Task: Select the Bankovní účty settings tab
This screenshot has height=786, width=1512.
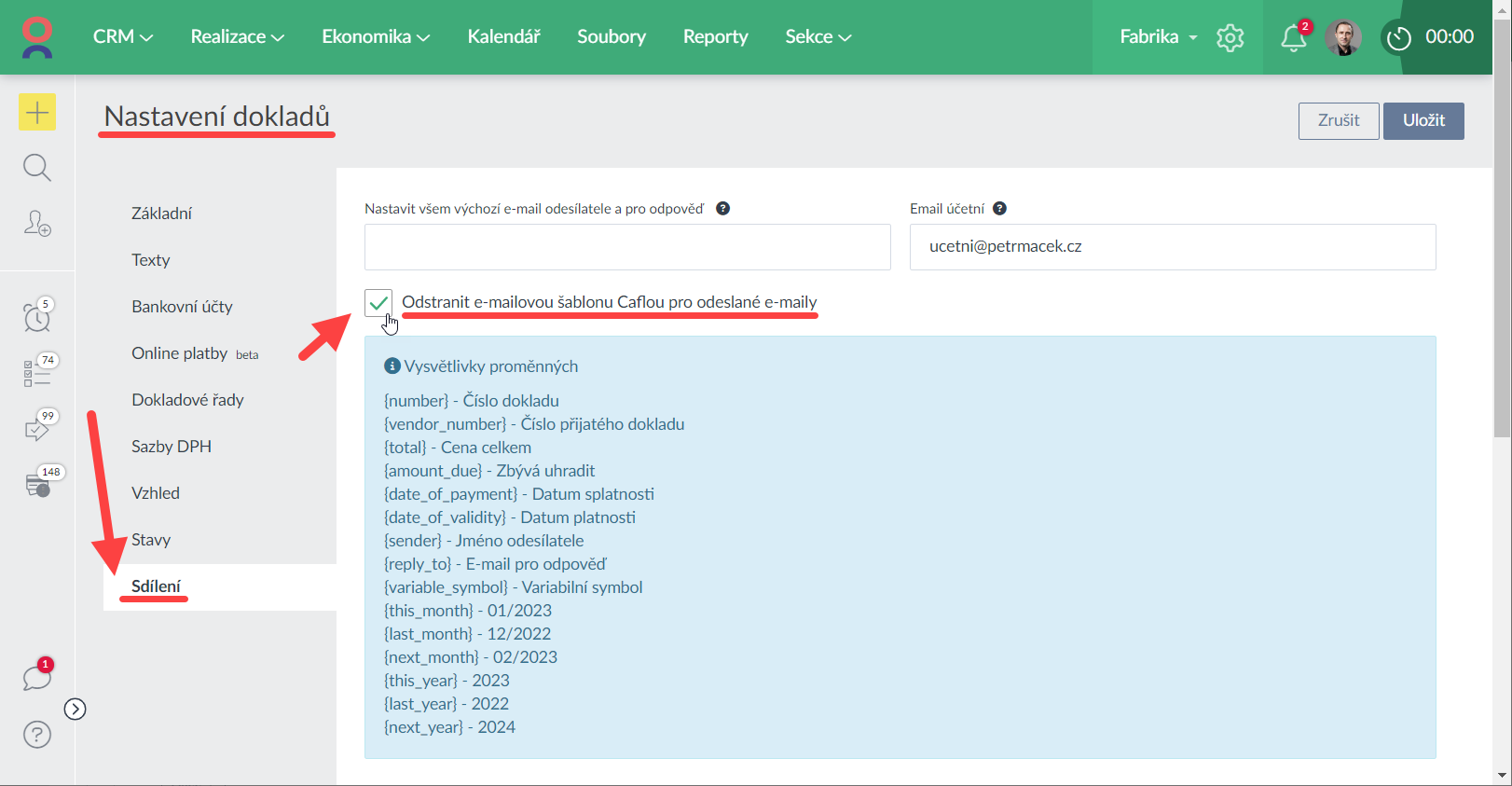Action: pos(182,307)
